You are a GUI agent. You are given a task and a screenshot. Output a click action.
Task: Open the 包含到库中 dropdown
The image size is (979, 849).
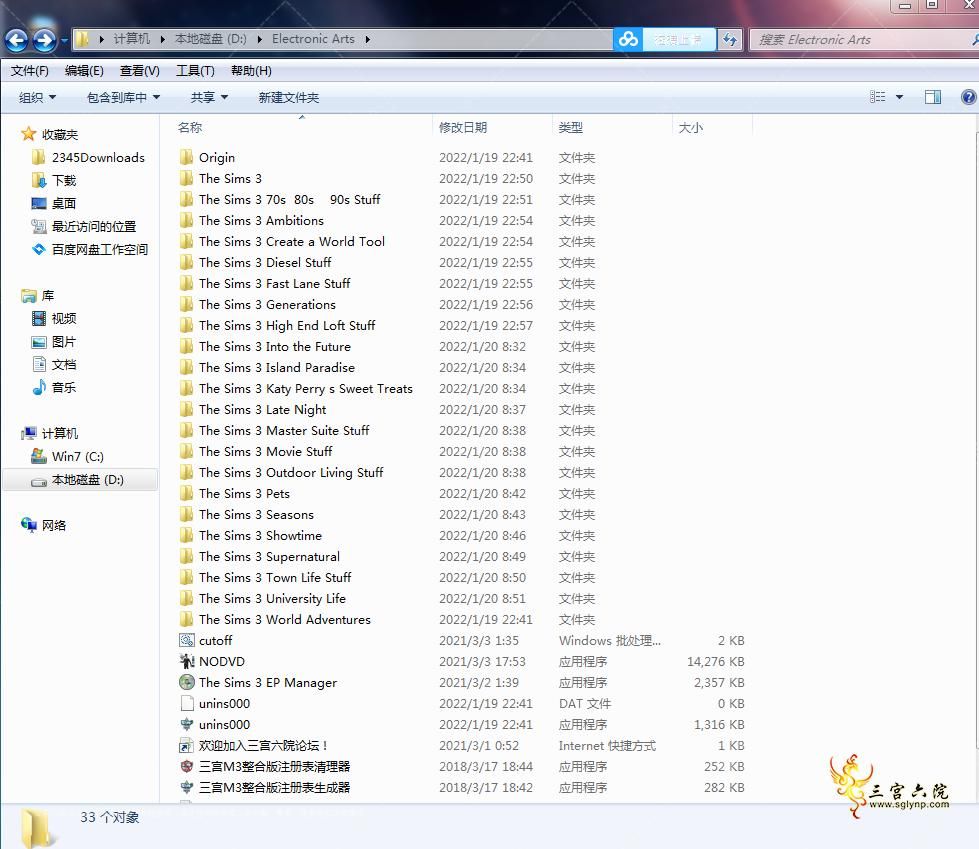tap(123, 97)
